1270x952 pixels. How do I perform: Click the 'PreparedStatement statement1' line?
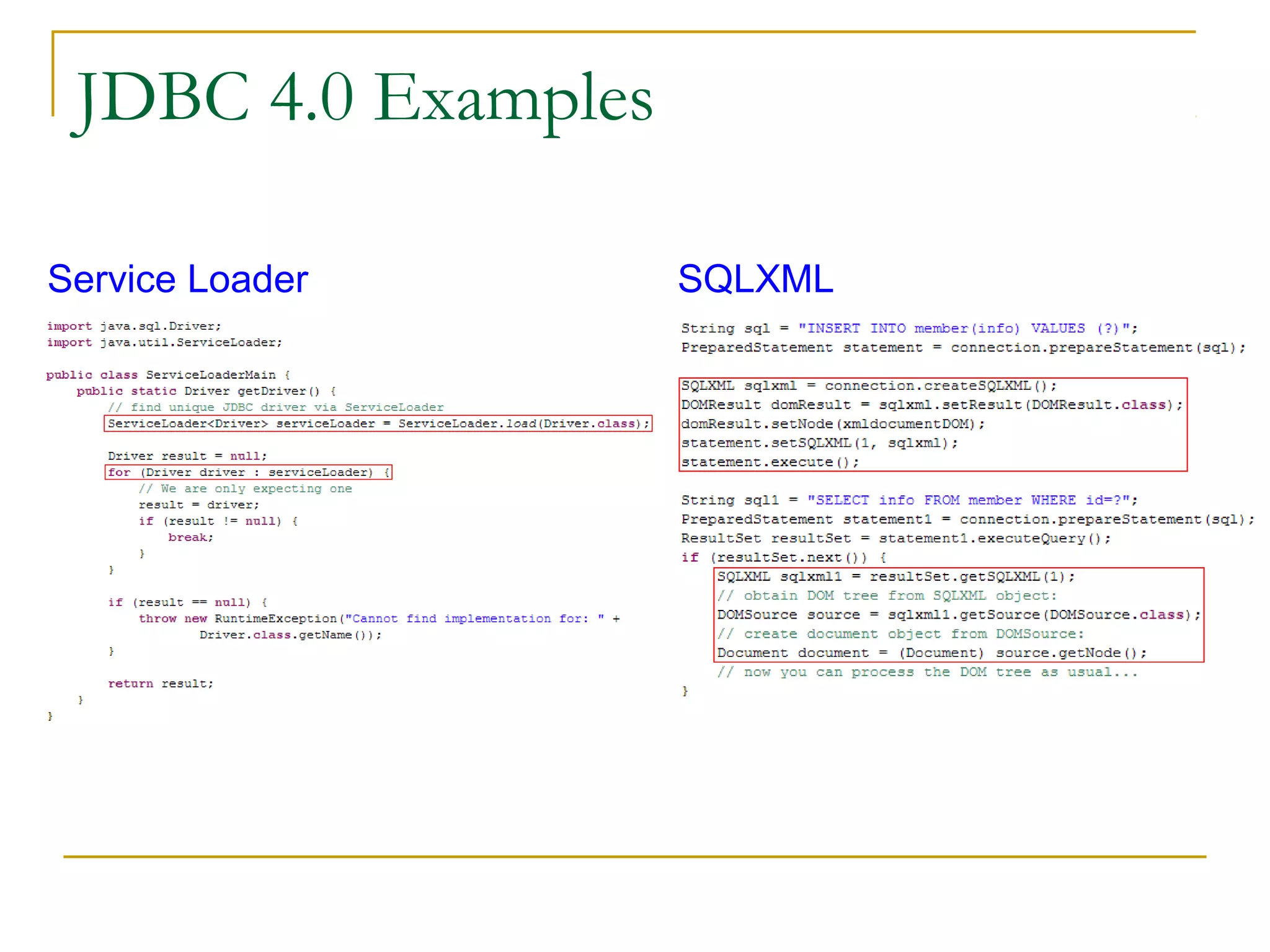968,519
